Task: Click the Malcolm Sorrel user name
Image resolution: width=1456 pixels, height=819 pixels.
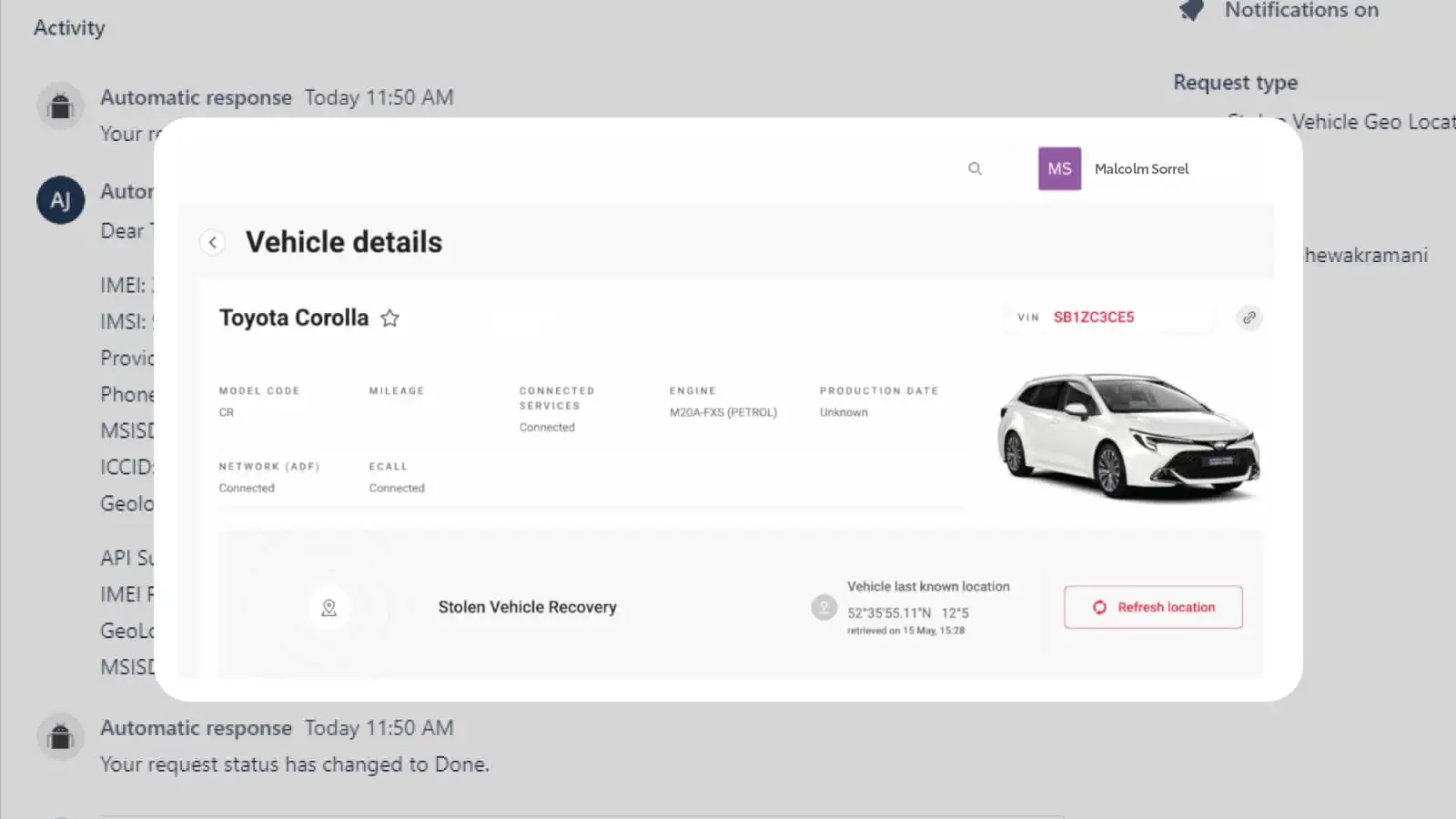Action: tap(1141, 168)
